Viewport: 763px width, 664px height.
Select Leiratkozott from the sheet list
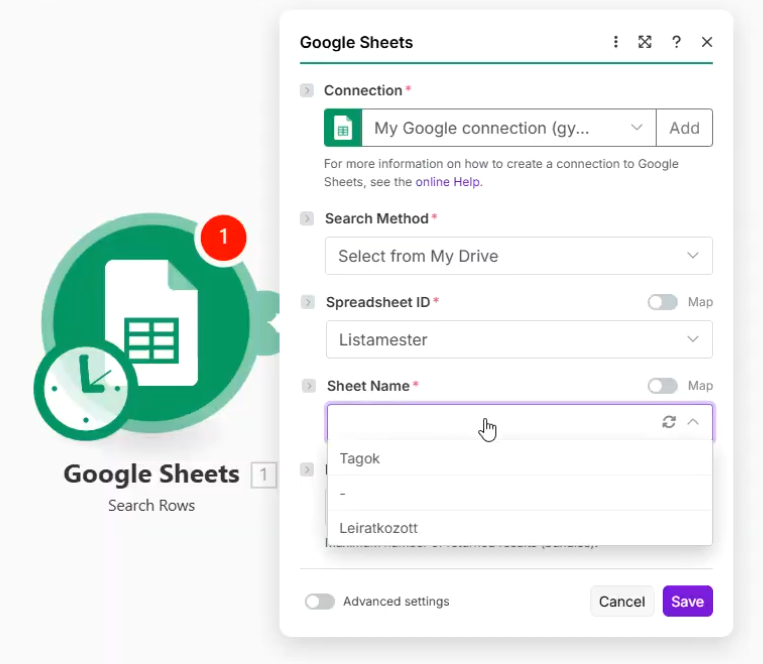click(x=379, y=528)
